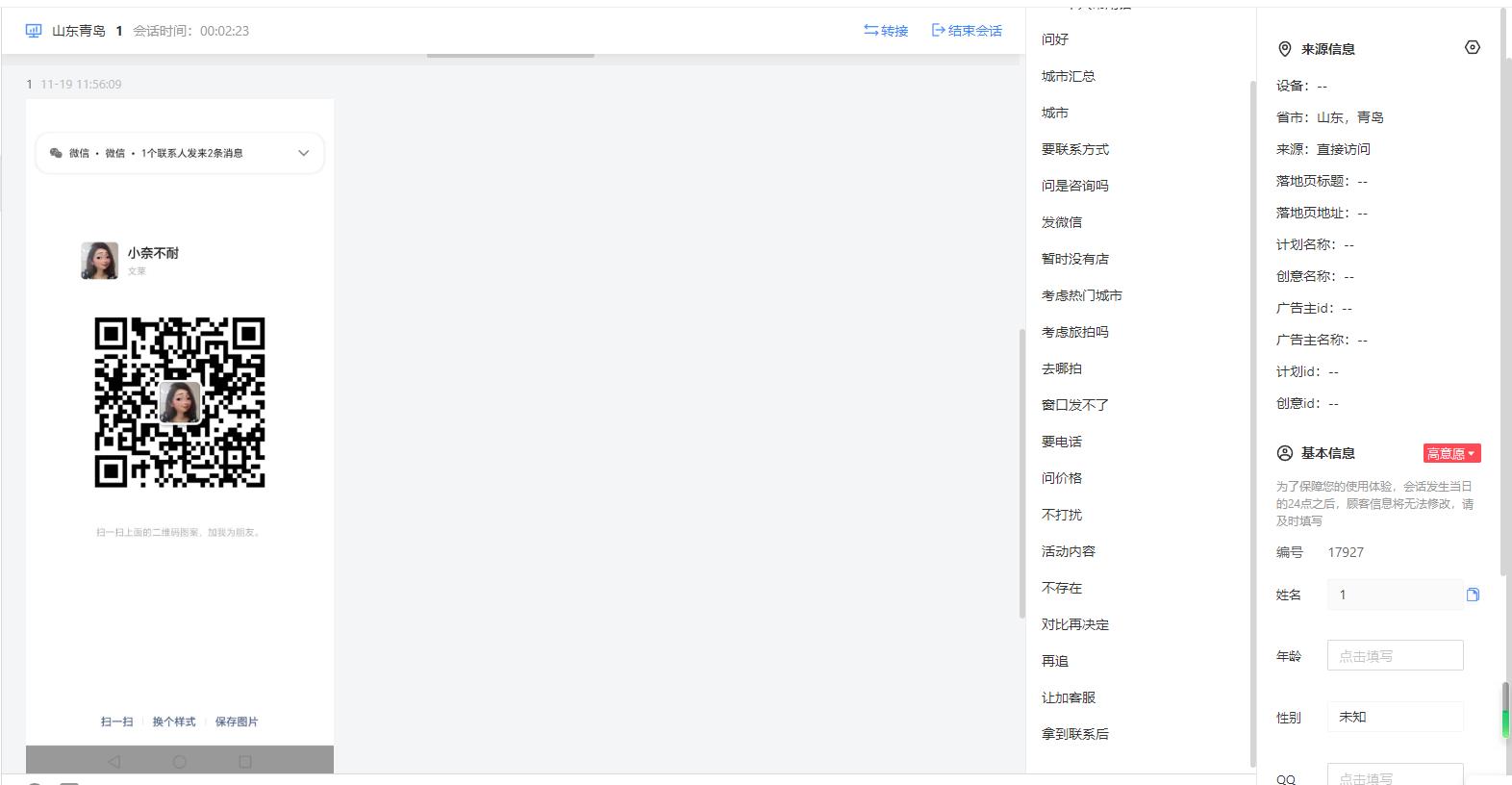Open the settings icon beside 来源信息
1512x785 pixels.
[1472, 47]
